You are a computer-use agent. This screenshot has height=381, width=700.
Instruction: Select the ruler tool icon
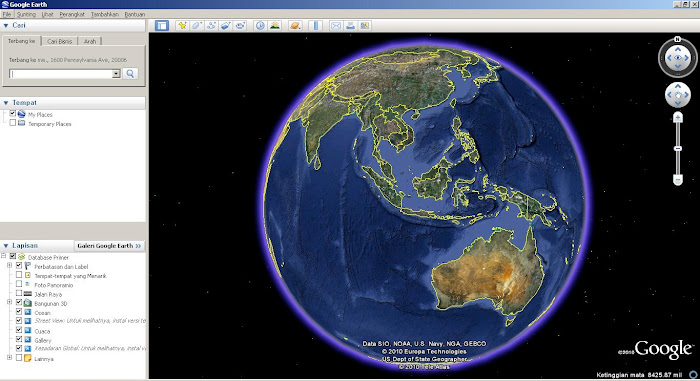(315, 26)
